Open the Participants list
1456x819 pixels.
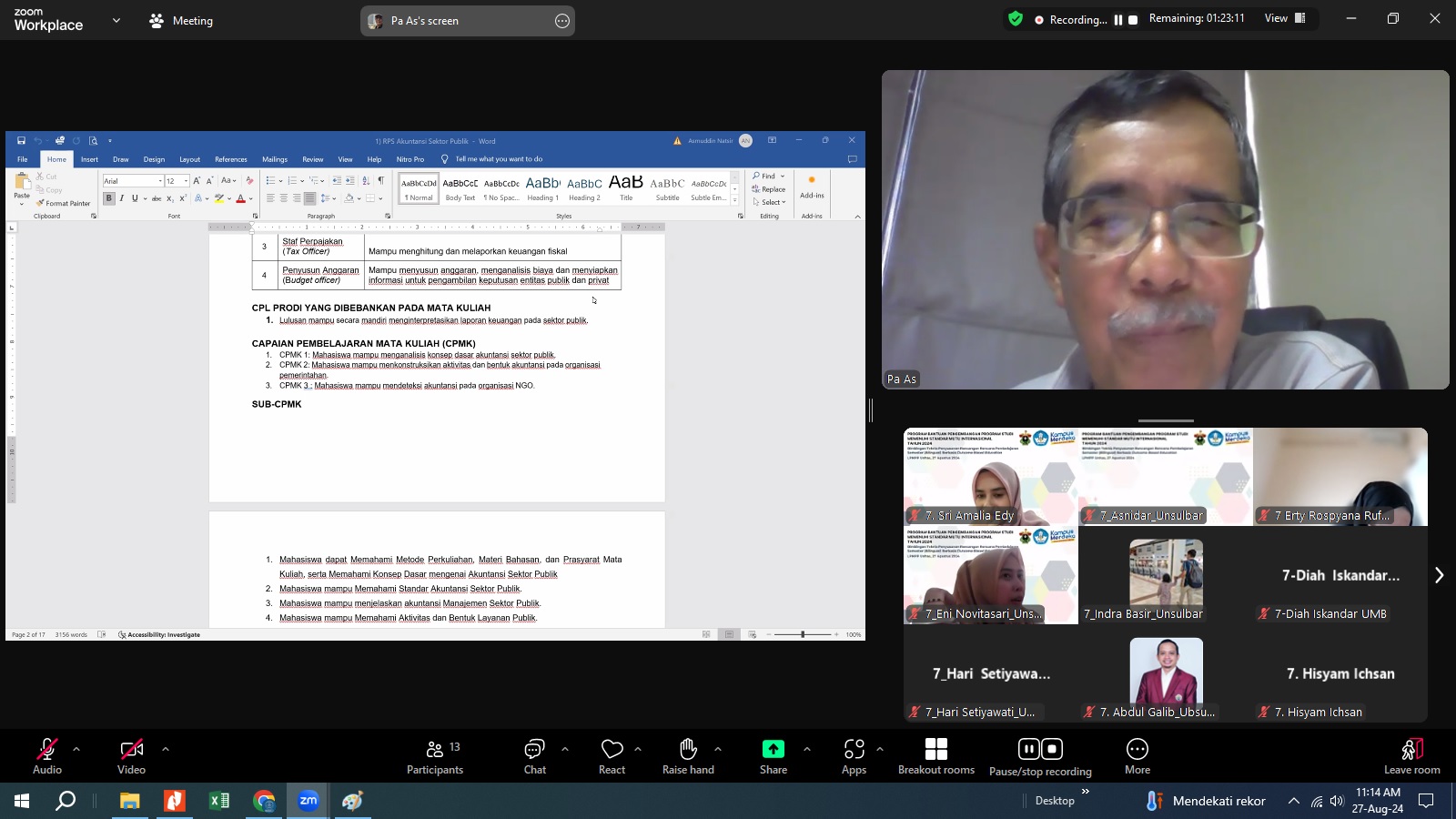tap(435, 755)
